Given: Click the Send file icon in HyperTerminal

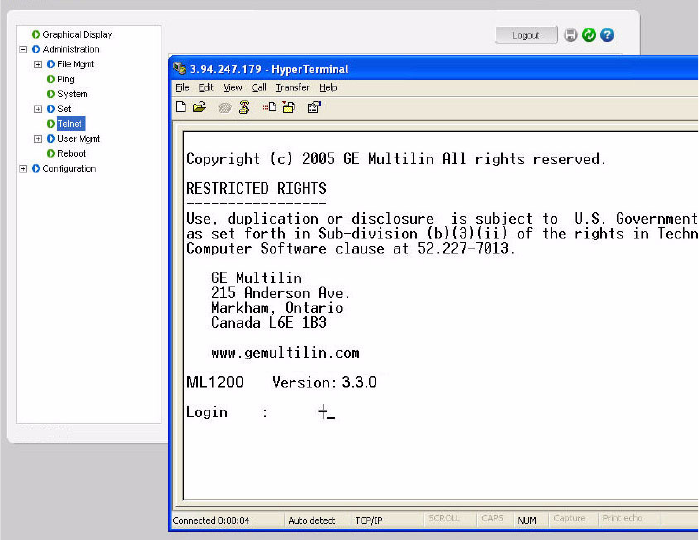Looking at the screenshot, I should point(269,107).
